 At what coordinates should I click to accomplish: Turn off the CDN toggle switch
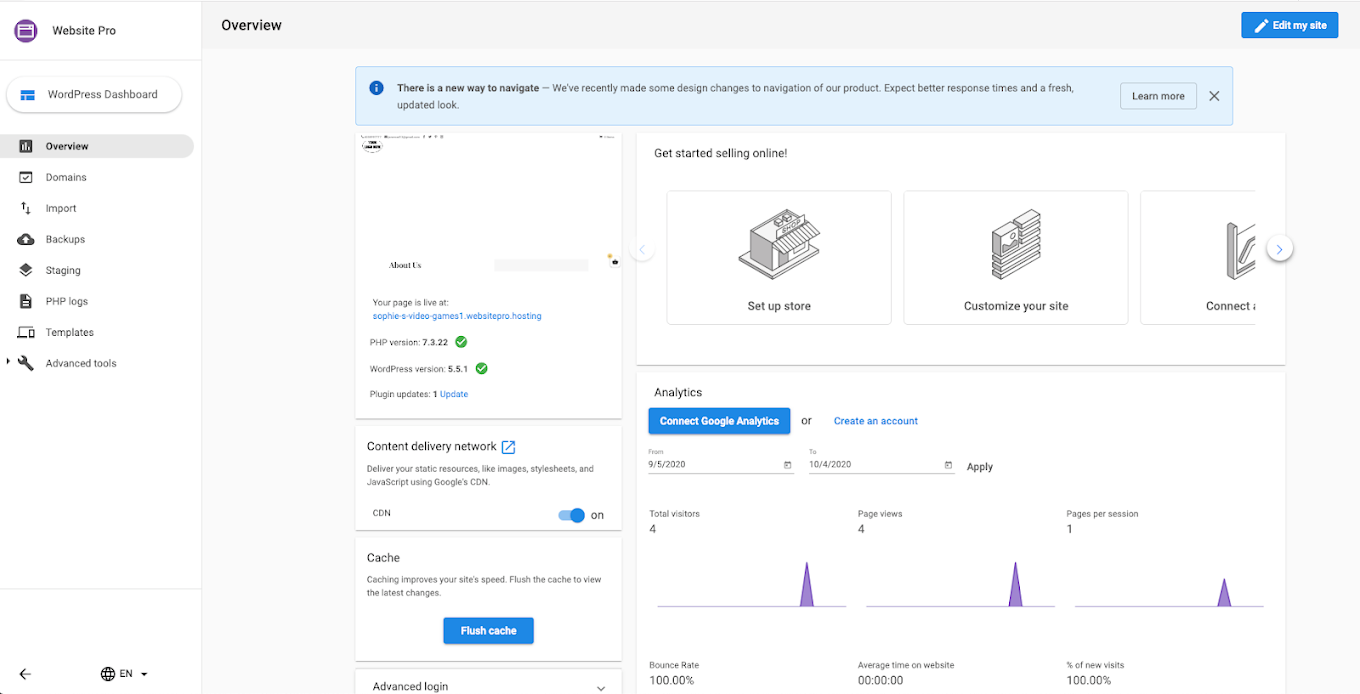571,515
